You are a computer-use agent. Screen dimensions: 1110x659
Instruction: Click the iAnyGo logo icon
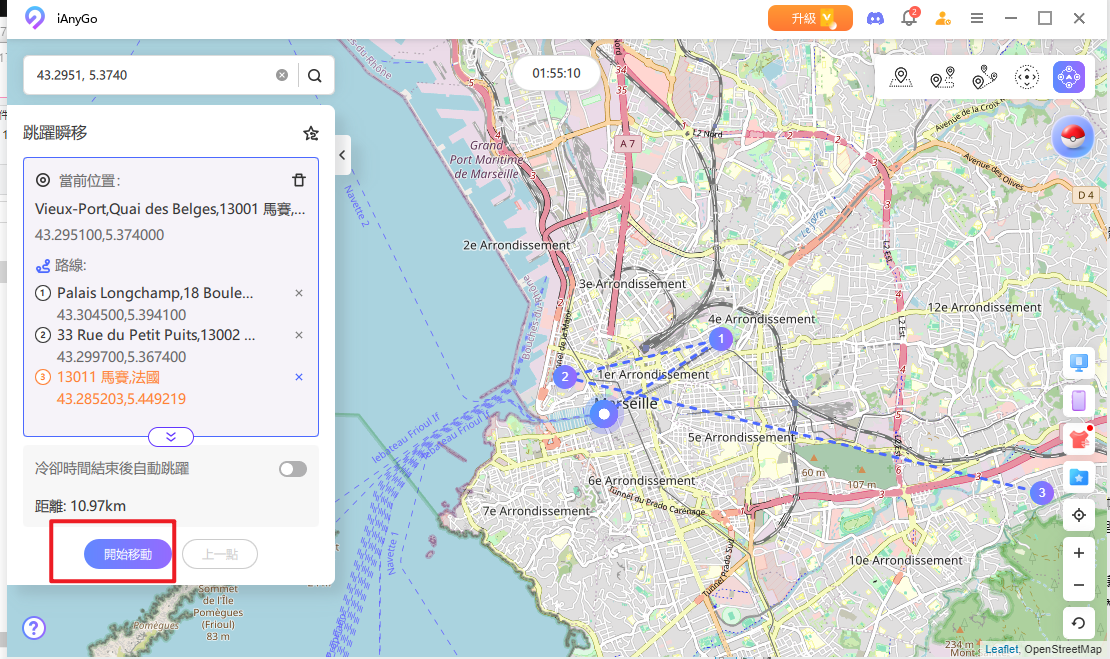click(x=34, y=18)
